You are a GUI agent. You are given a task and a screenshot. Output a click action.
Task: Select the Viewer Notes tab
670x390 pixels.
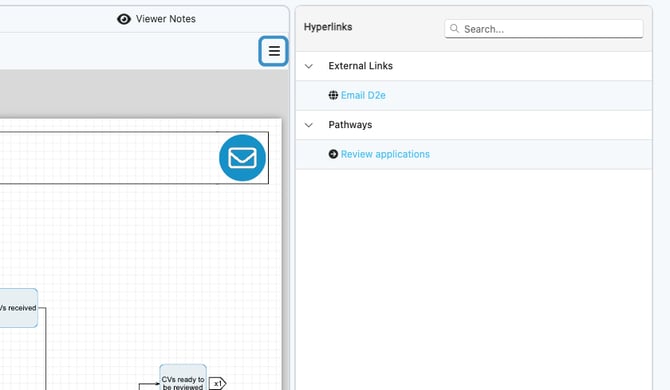(156, 19)
